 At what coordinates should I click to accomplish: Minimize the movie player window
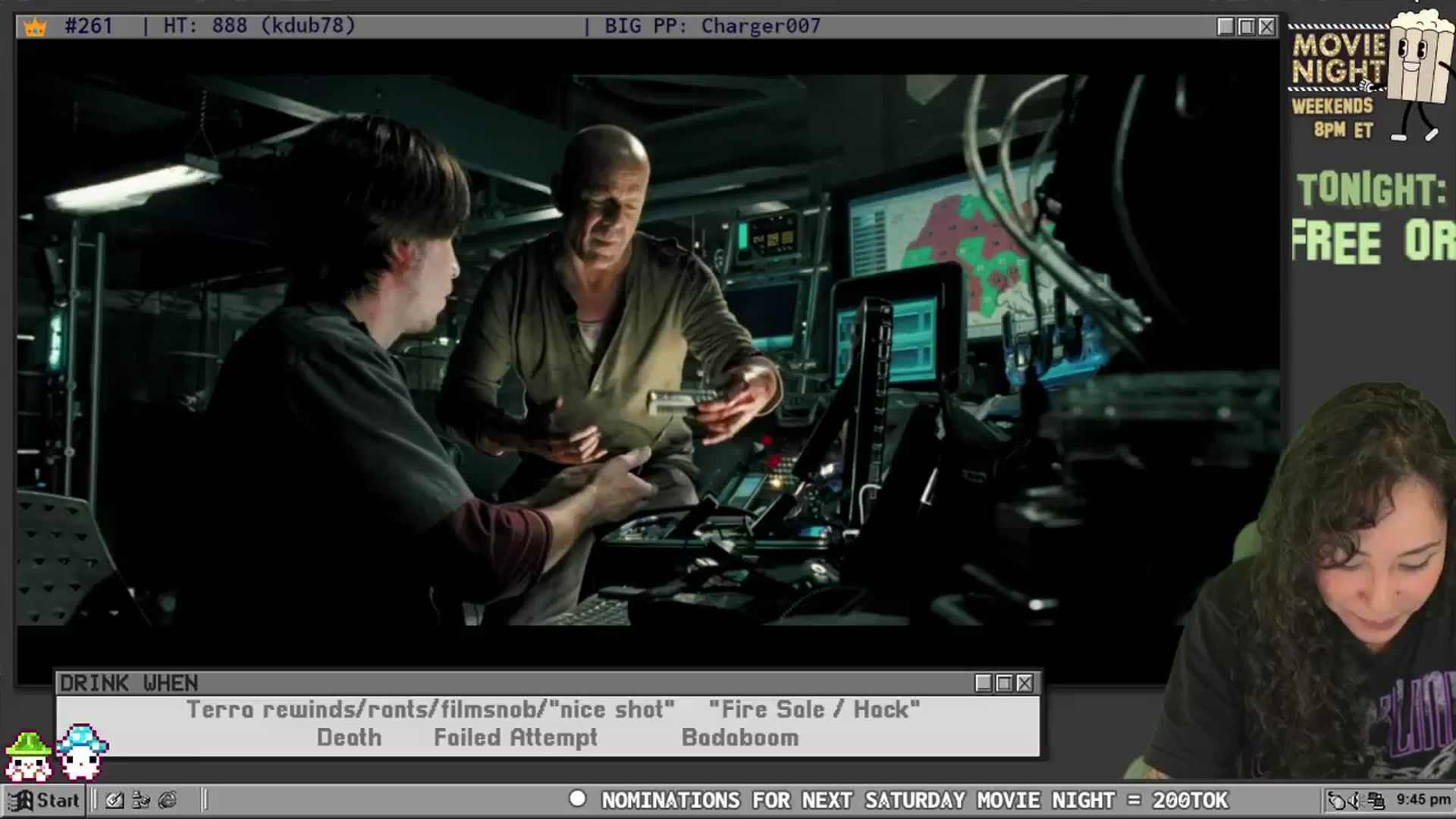coord(1225,27)
